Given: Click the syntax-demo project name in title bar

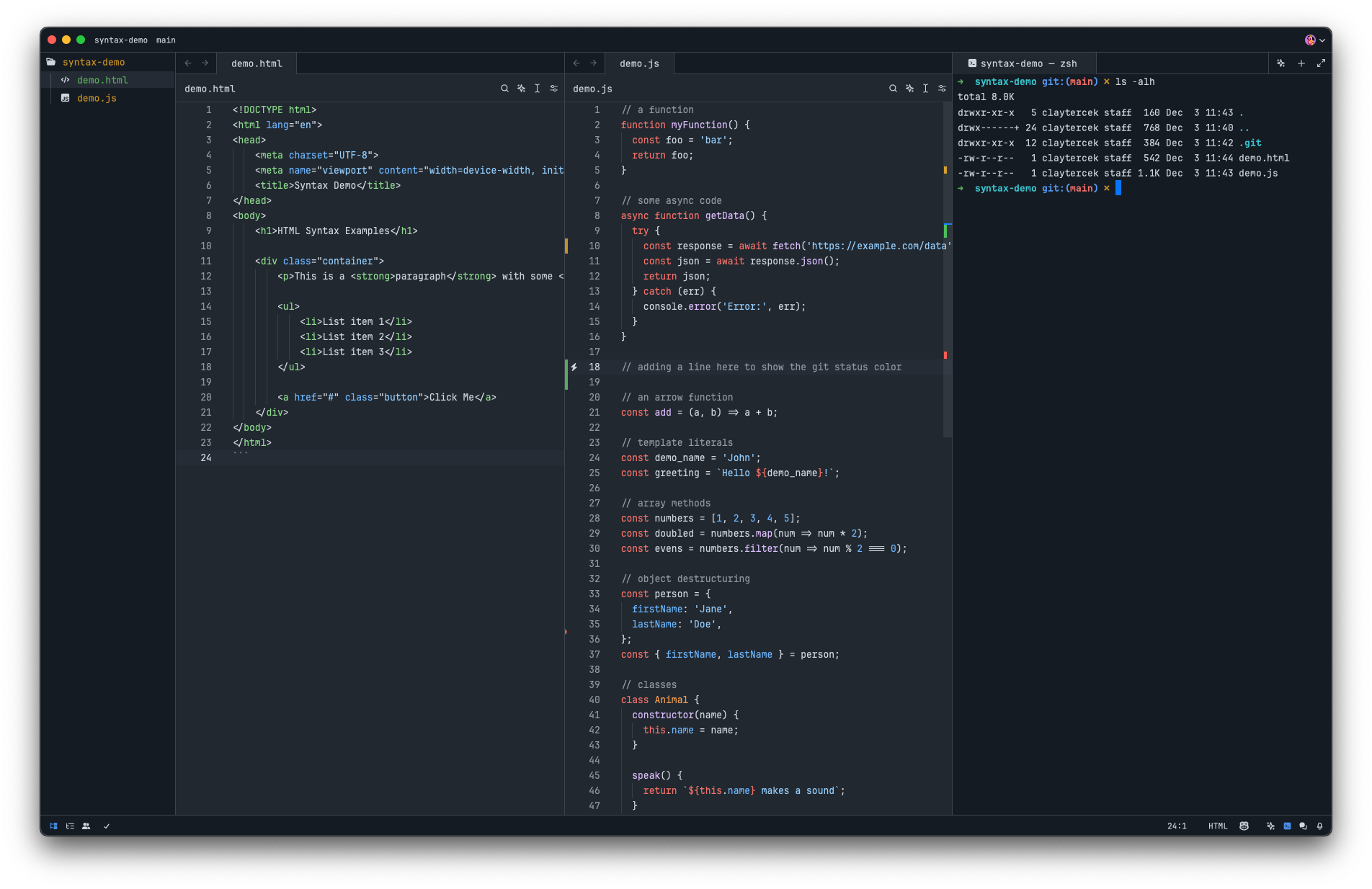Looking at the screenshot, I should coord(121,40).
